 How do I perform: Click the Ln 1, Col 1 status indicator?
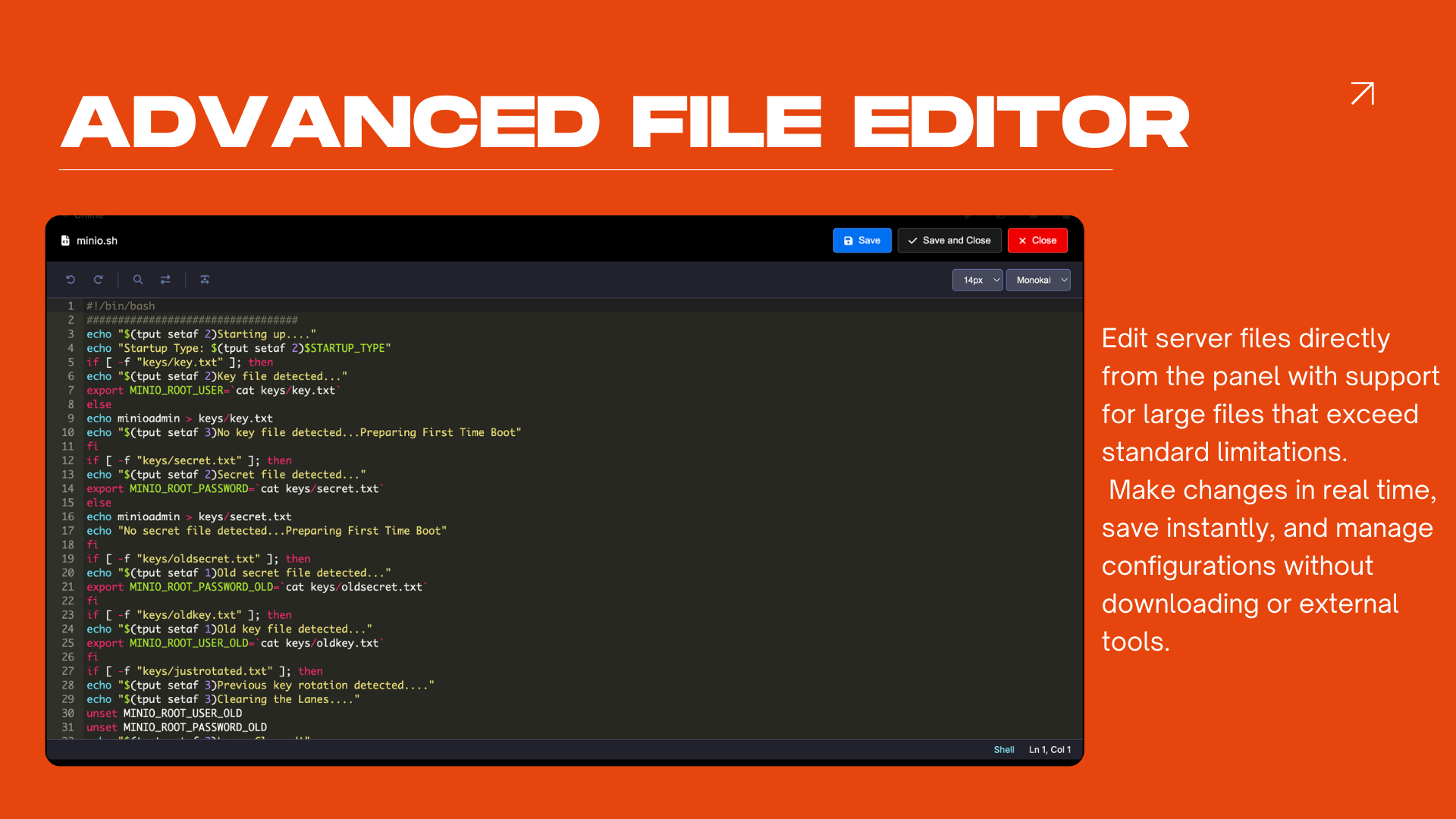coord(1050,749)
